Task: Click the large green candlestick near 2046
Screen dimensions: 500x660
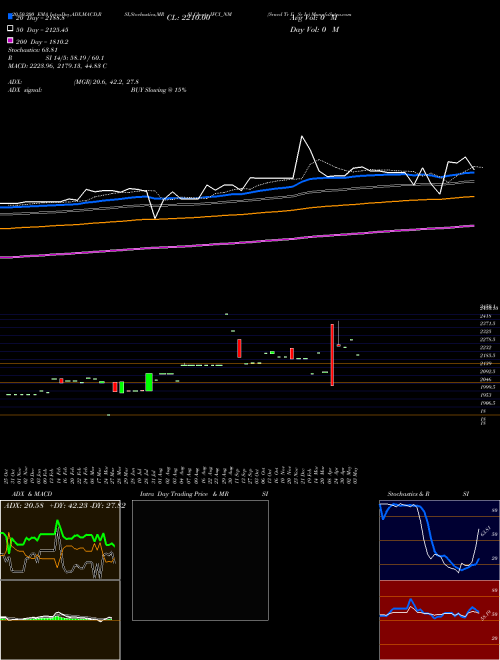Action: (x=149, y=382)
